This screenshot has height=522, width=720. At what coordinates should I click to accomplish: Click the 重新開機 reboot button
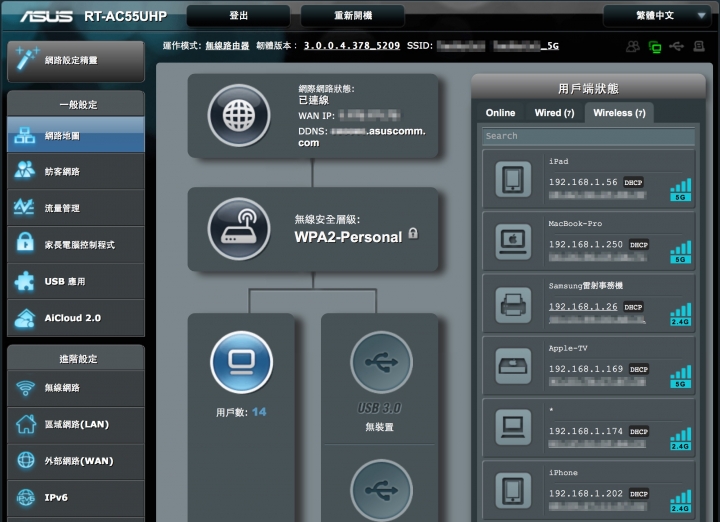(353, 16)
